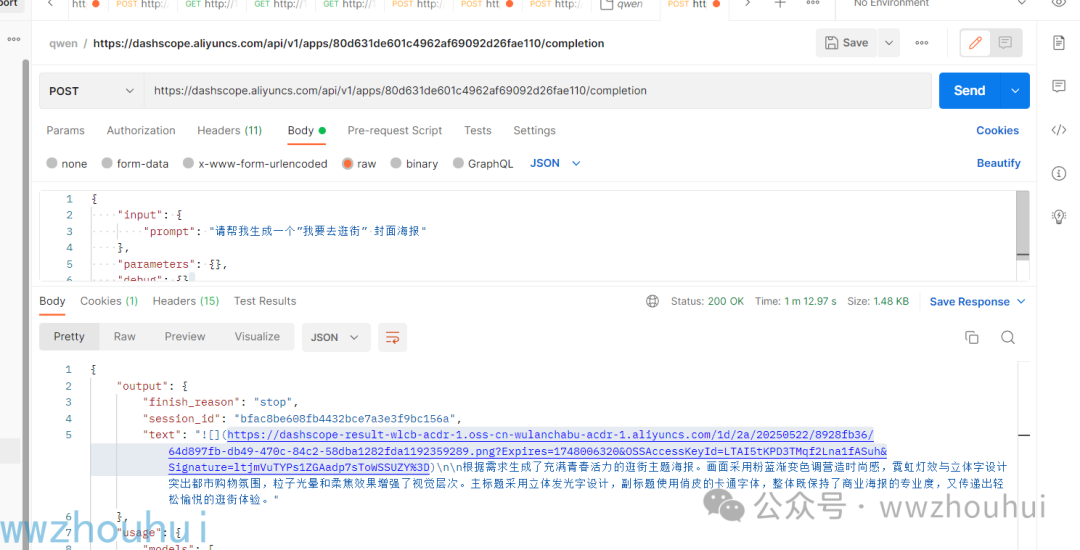
Task: Select the GraphQL body type radio
Action: [x=458, y=163]
